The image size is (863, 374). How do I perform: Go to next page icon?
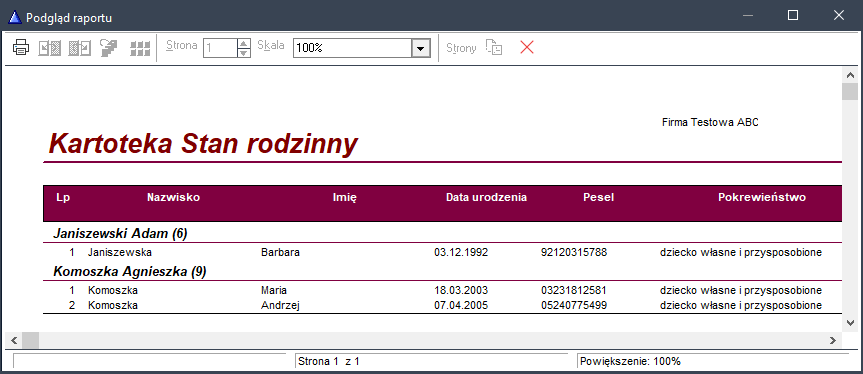(79, 48)
